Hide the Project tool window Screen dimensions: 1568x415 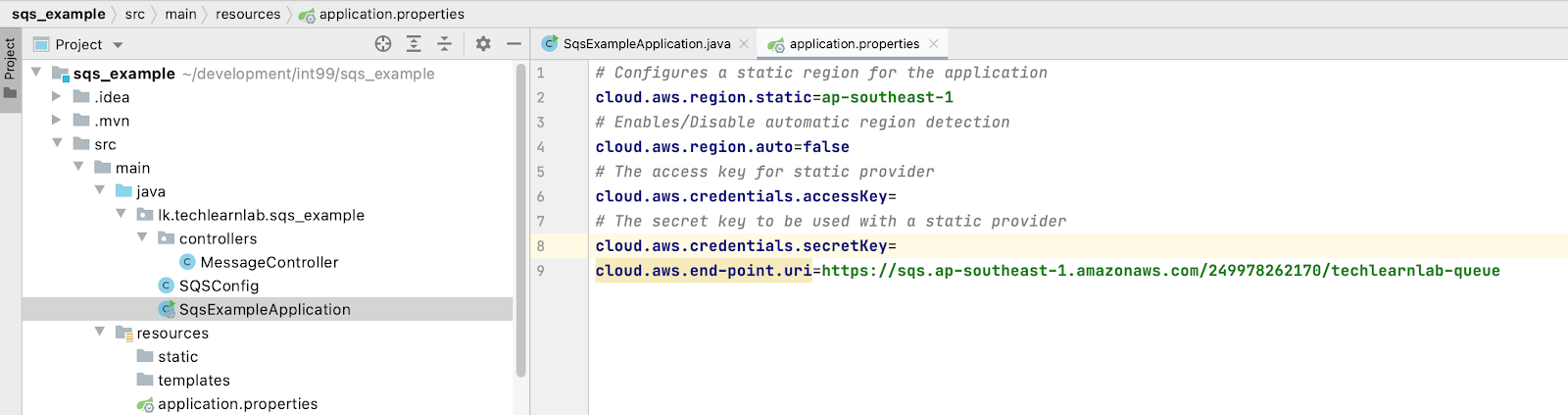[x=514, y=44]
